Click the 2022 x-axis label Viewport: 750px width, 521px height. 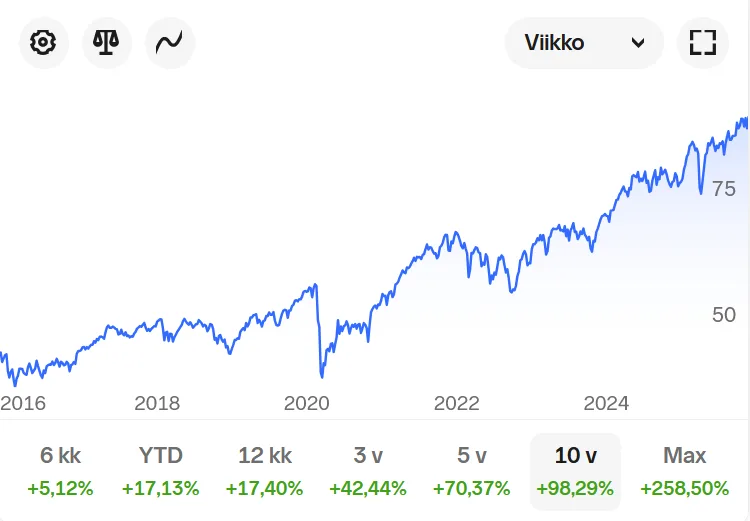[x=457, y=403]
